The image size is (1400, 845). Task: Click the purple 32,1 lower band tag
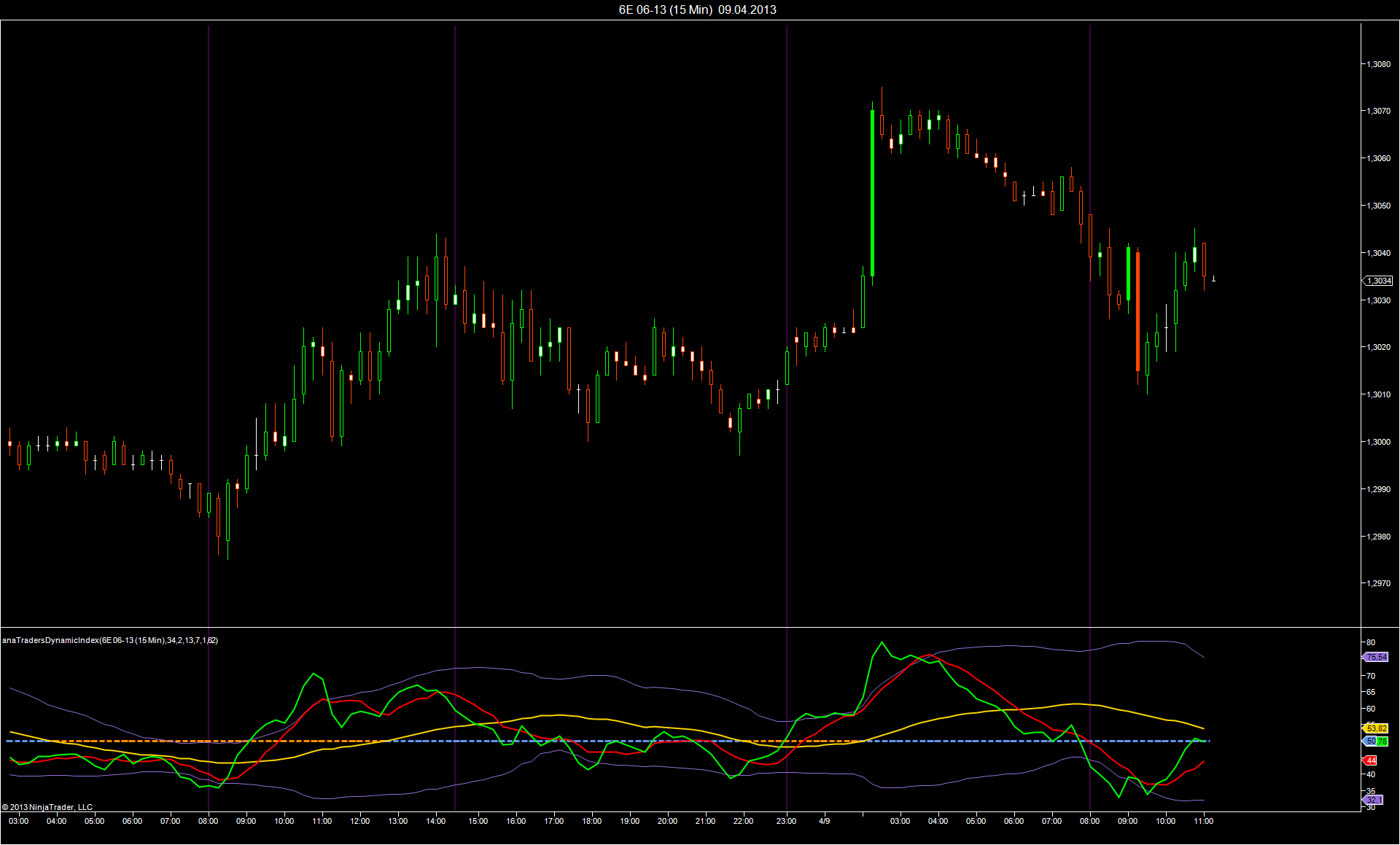tap(1374, 800)
